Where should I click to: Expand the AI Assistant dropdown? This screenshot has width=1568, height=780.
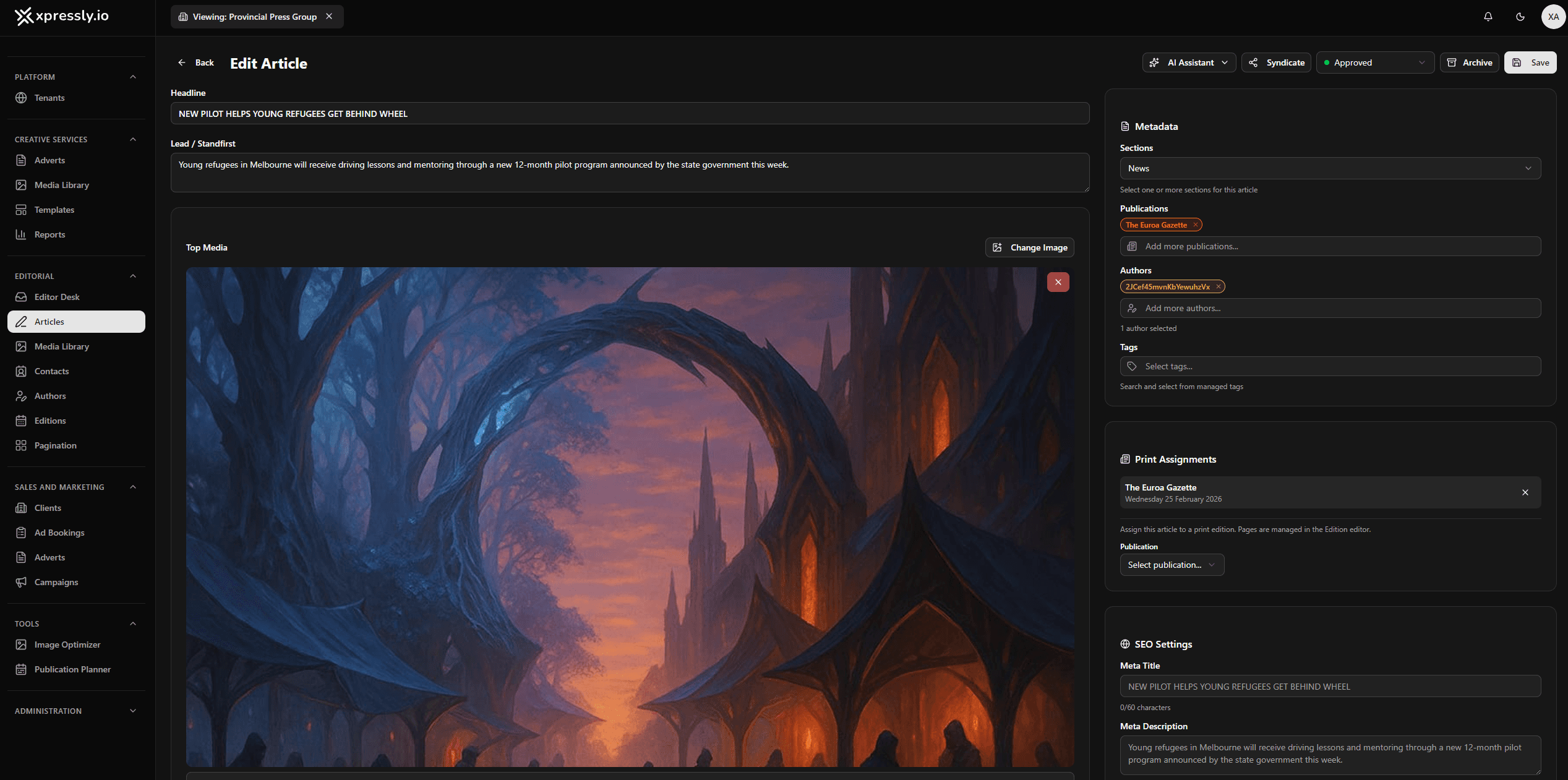tap(1188, 62)
